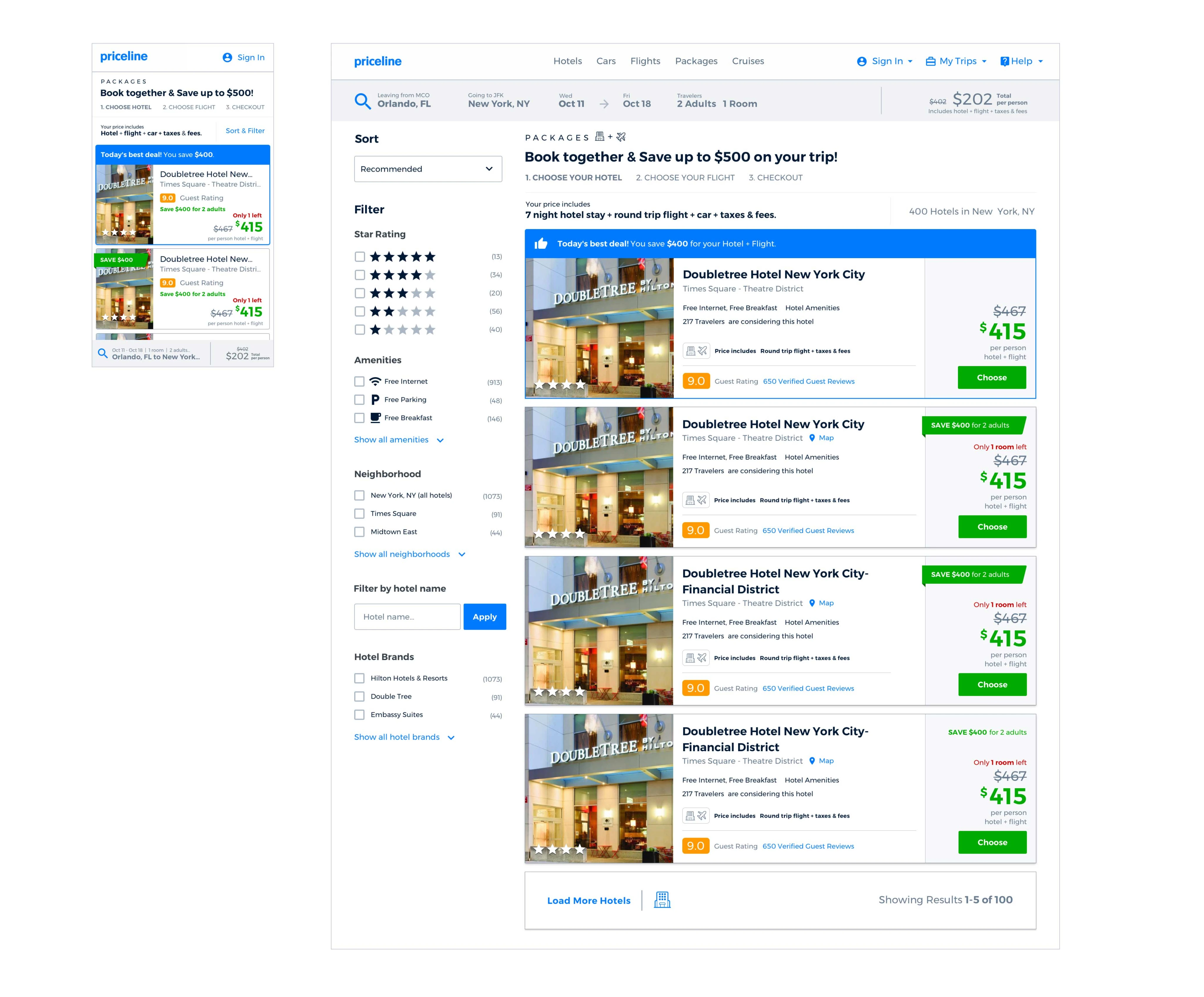Viewport: 1204px width, 997px height.
Task: Check the 3-star rating filter
Action: click(x=359, y=293)
